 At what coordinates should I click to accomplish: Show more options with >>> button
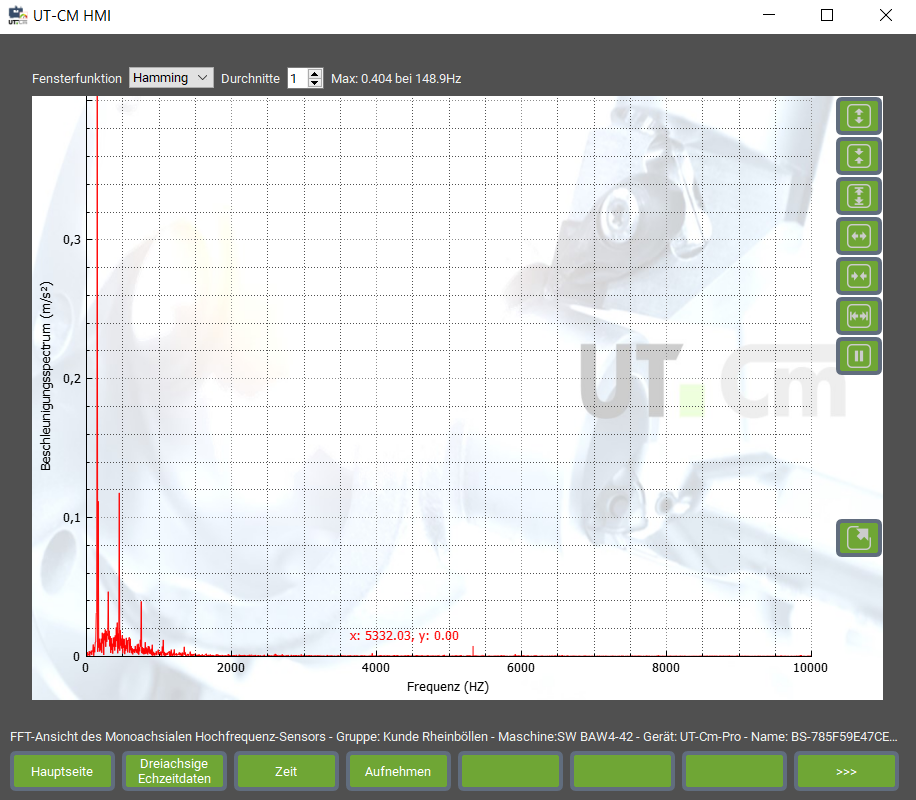pos(846,771)
